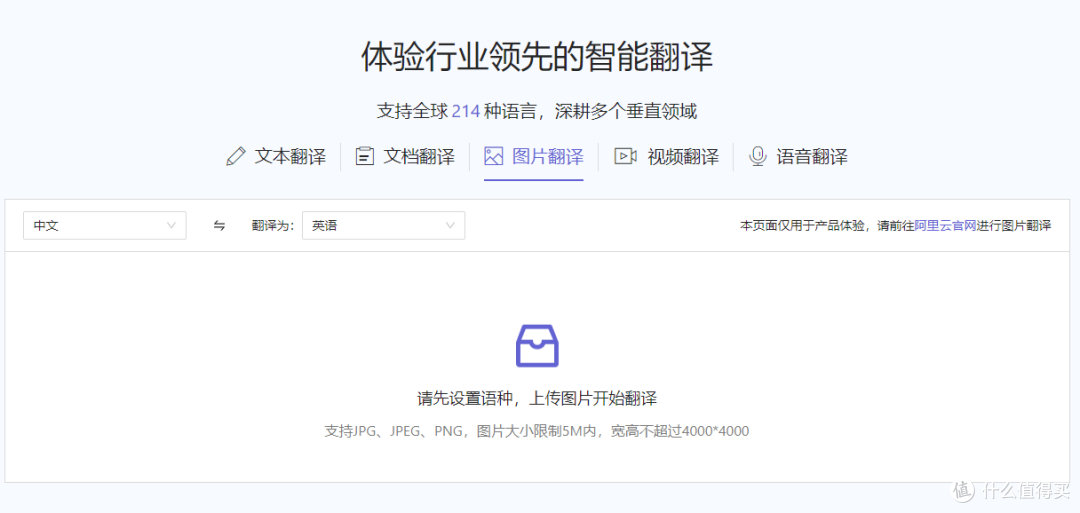This screenshot has height=513, width=1080.
Task: Click the picture icon for image translation
Action: 493,156
